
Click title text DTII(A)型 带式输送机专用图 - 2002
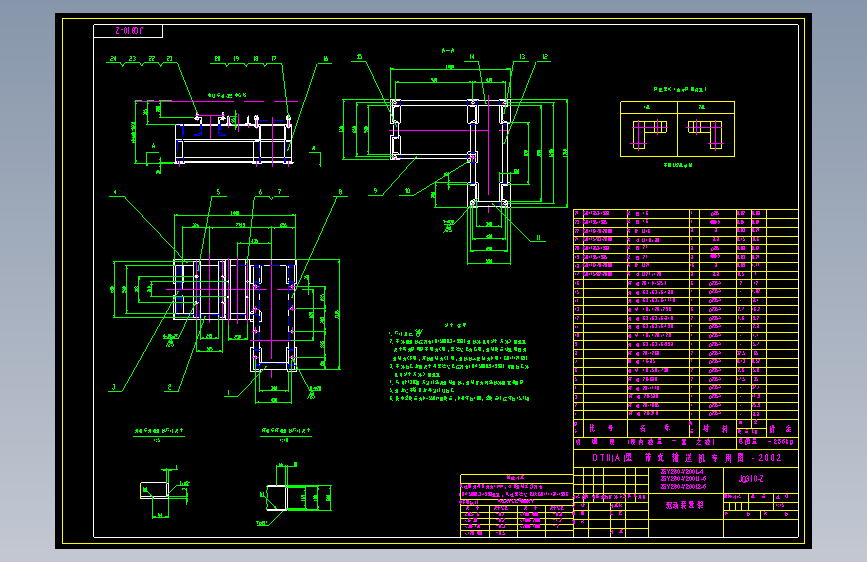coord(687,457)
